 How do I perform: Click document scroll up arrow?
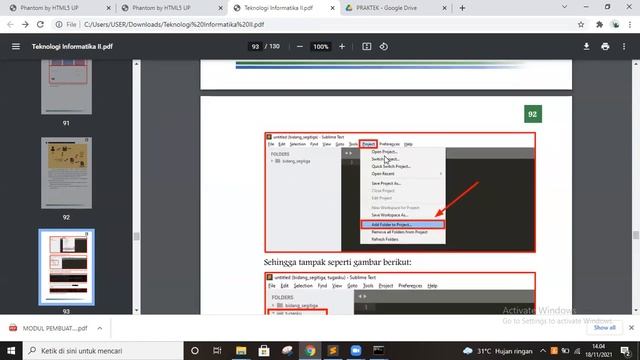pyautogui.click(x=636, y=64)
